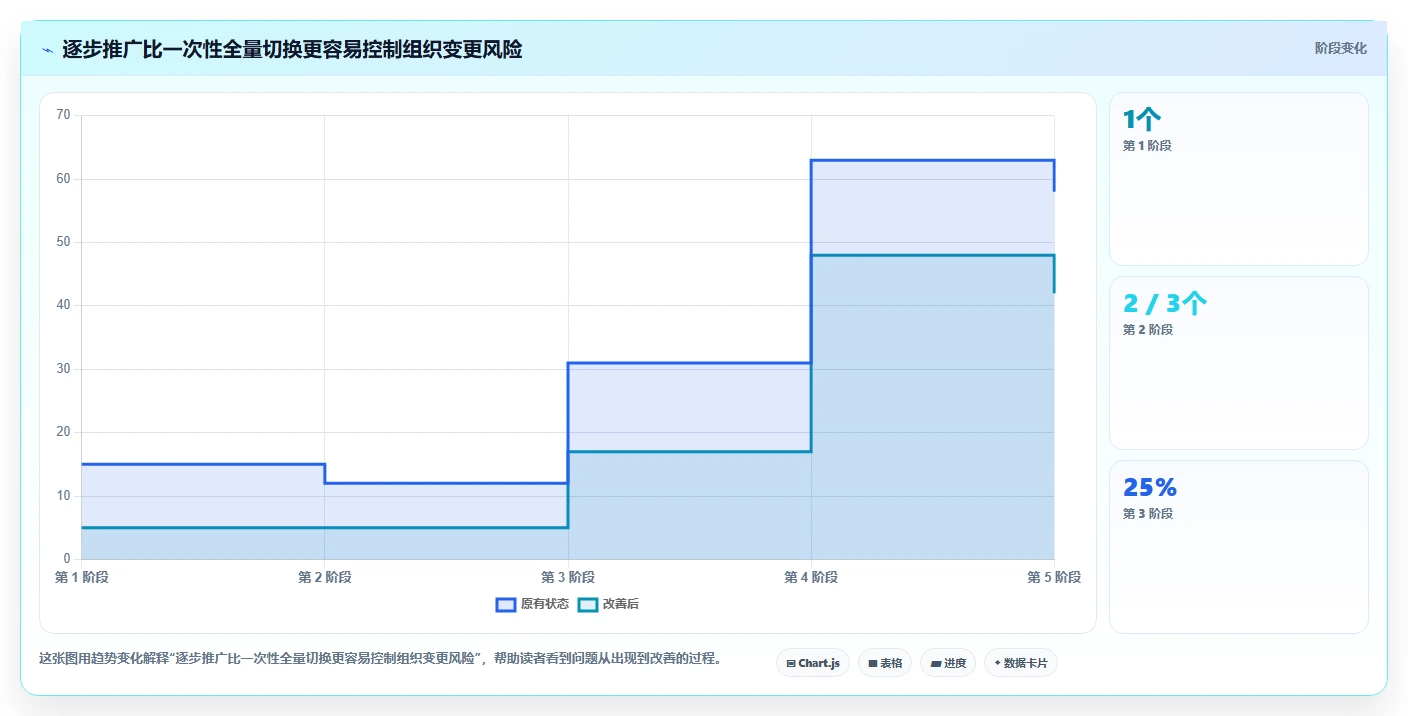Viewport: 1408px width, 716px height.
Task: Click the lightning icon beside the title
Action: 47,50
